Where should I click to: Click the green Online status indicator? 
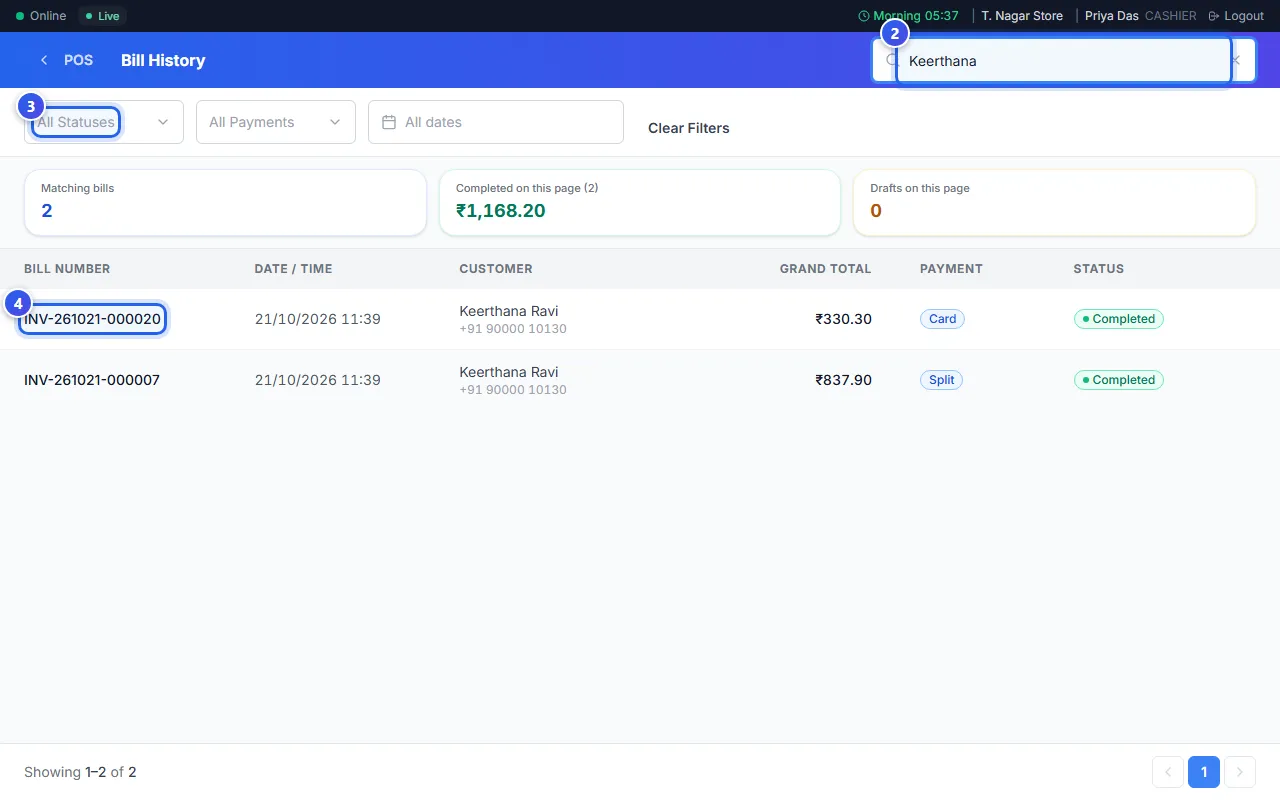coord(41,16)
